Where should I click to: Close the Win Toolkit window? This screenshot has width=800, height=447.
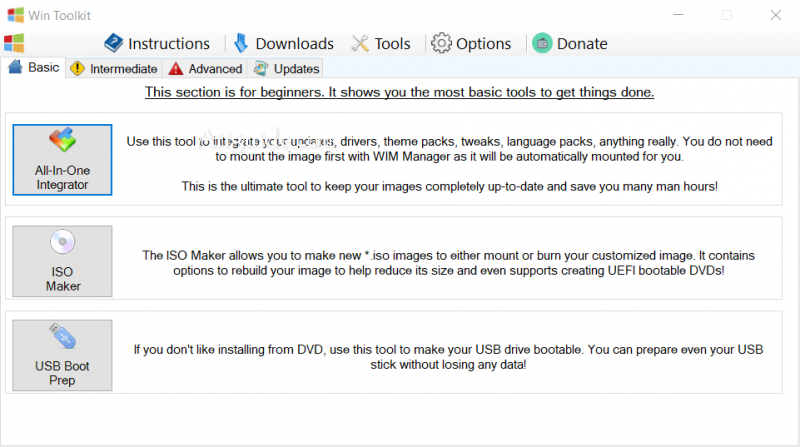[776, 15]
